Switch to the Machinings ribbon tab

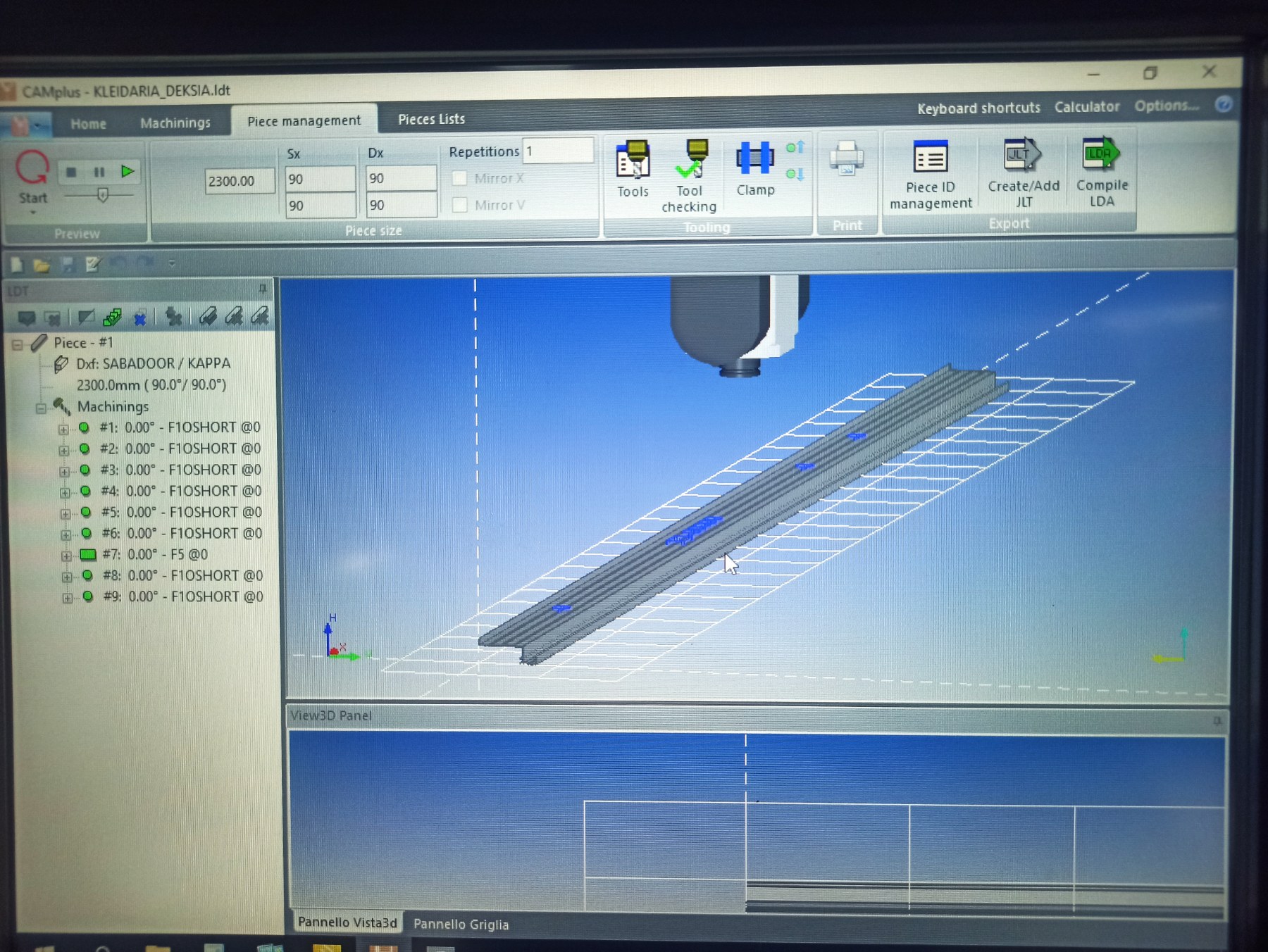pyautogui.click(x=175, y=123)
